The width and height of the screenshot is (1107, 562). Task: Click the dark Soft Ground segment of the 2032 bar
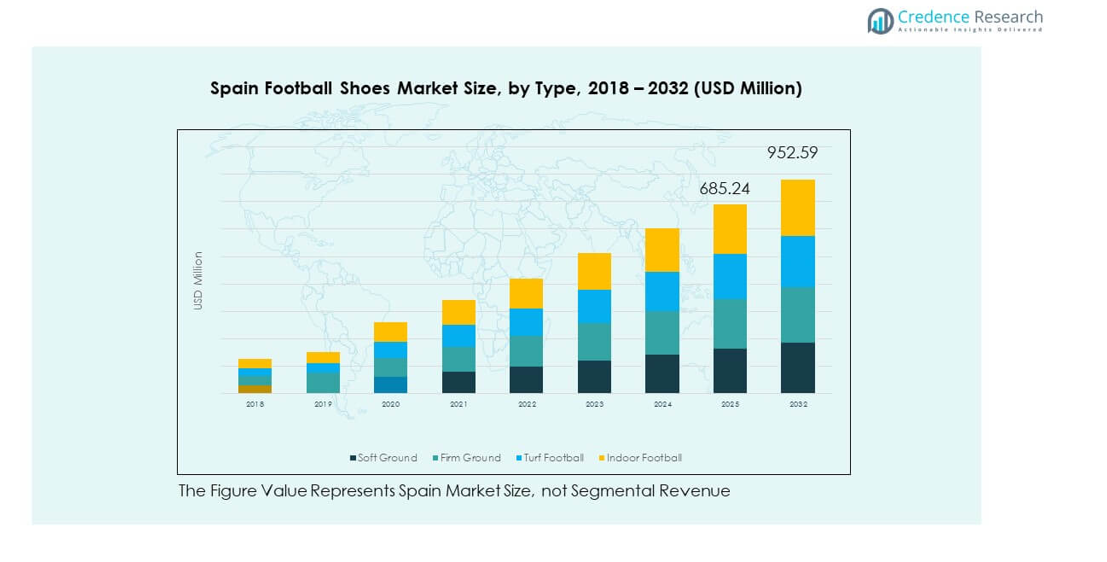pos(797,367)
